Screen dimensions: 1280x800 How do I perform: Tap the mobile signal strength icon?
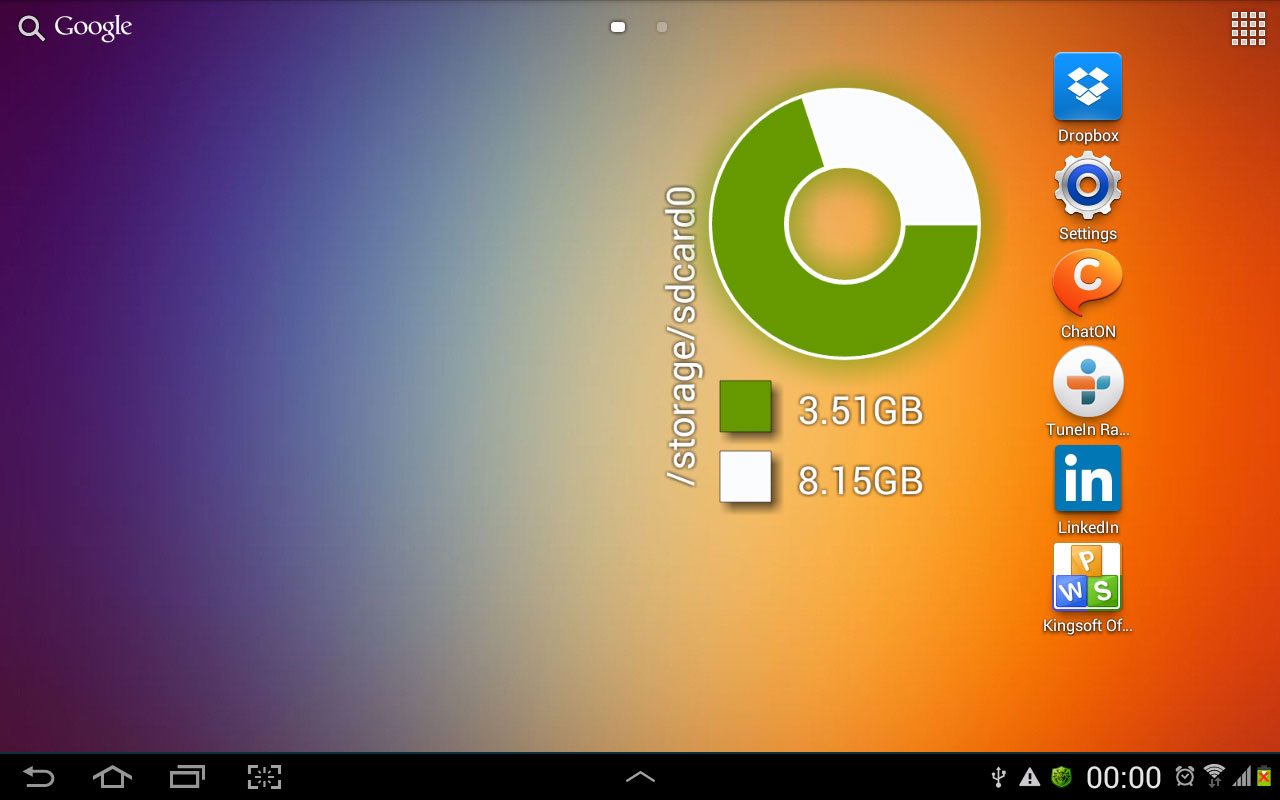point(1242,777)
